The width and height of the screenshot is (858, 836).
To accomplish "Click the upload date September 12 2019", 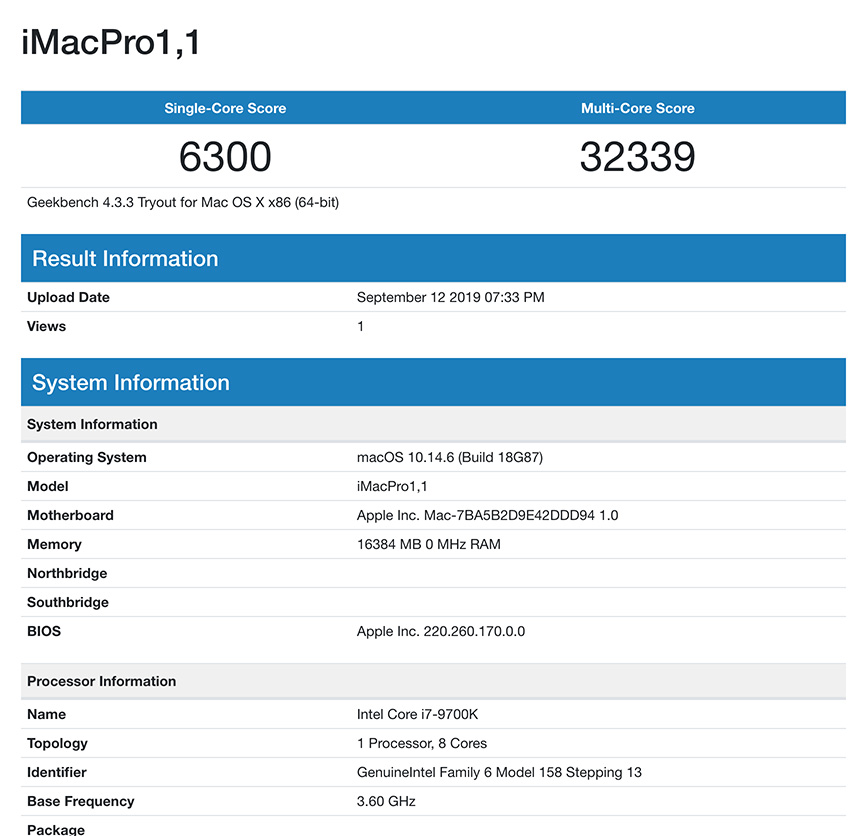I will click(x=450, y=297).
